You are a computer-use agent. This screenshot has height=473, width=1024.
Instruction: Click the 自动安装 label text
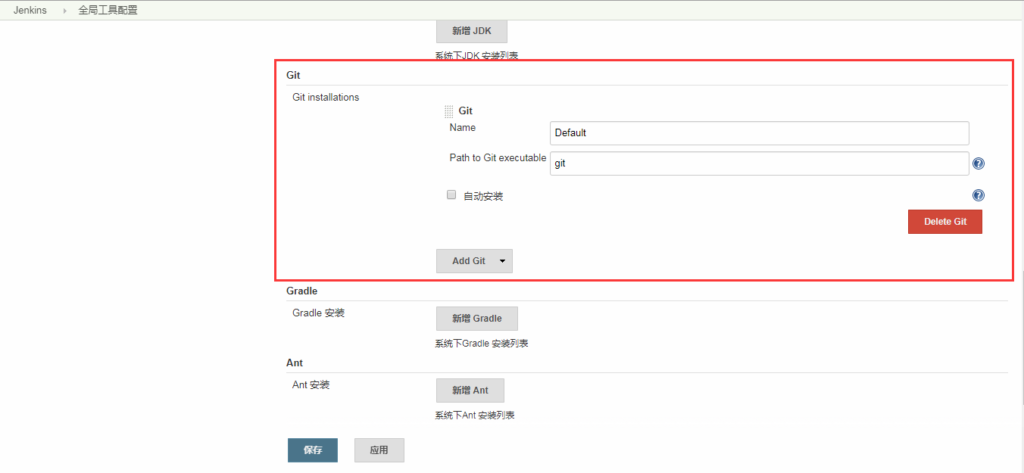click(x=482, y=196)
